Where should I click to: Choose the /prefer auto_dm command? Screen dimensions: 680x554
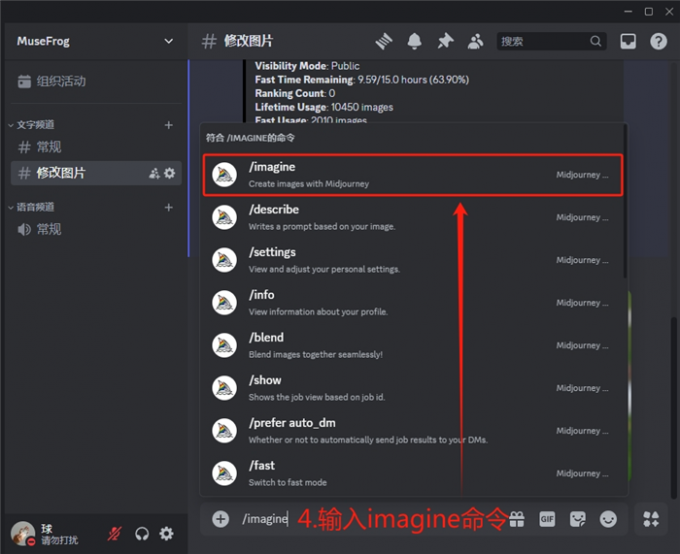coord(413,430)
